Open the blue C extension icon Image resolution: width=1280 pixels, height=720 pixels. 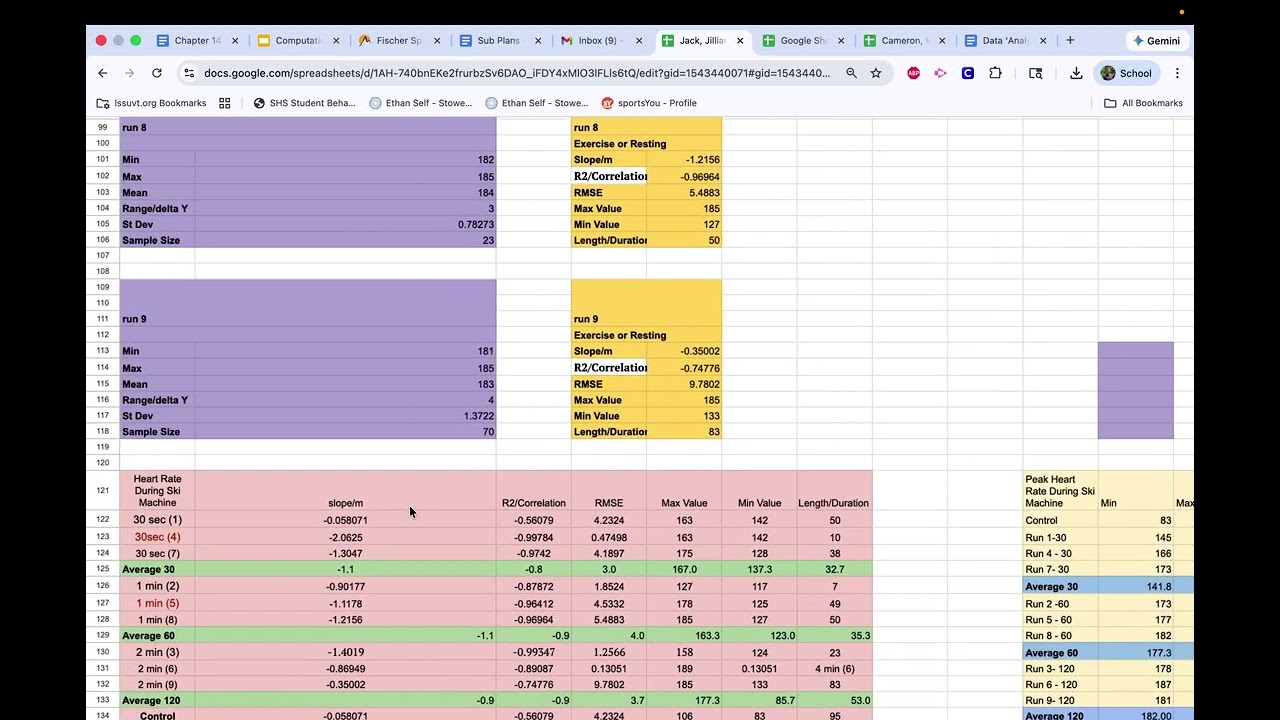968,73
